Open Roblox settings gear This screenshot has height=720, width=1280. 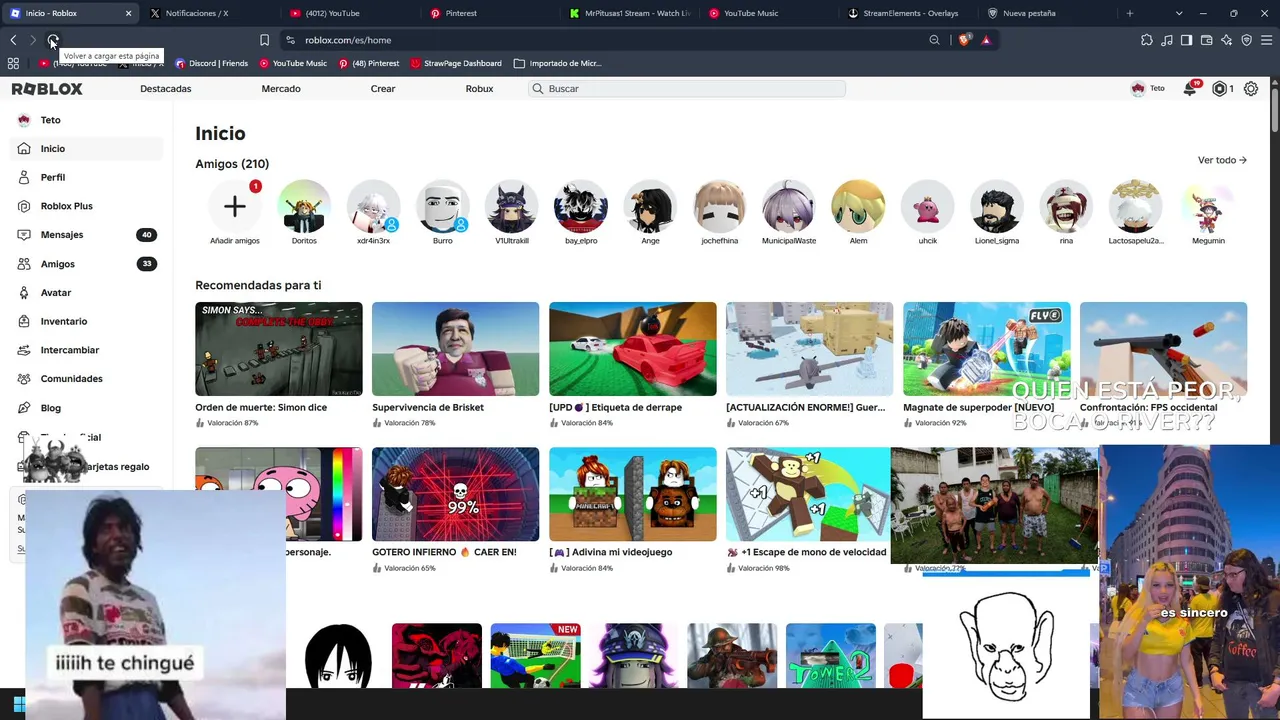[x=1251, y=89]
